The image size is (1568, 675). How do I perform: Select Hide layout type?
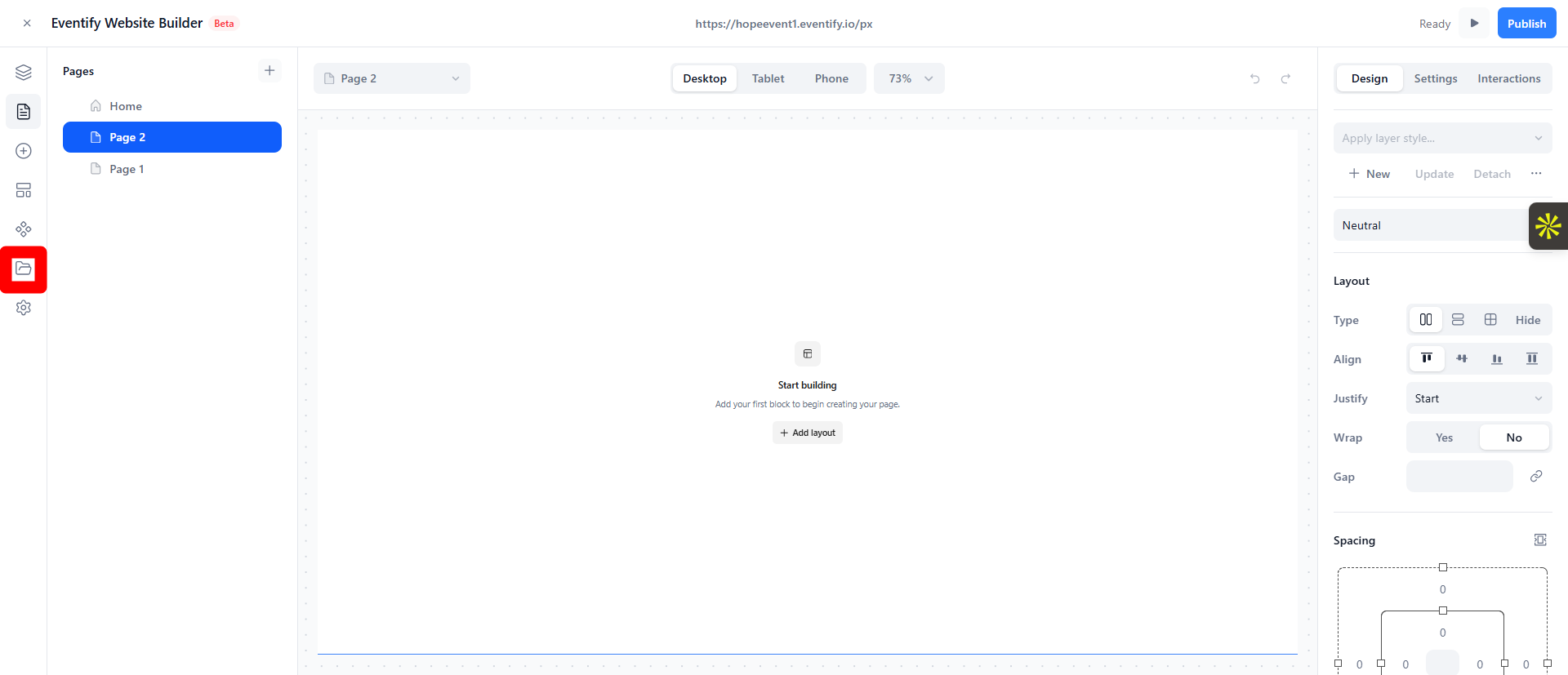pyautogui.click(x=1528, y=320)
